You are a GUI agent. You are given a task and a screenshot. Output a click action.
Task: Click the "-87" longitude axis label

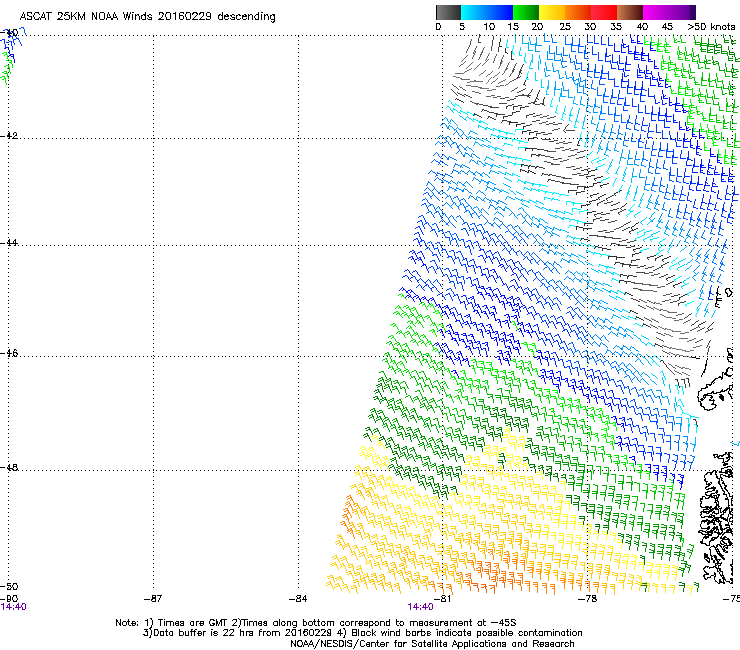(x=153, y=599)
